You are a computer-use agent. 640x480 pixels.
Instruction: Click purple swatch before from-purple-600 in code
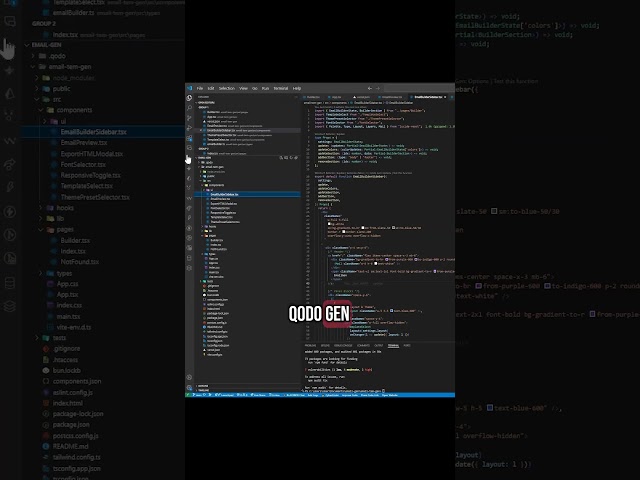tap(387, 260)
